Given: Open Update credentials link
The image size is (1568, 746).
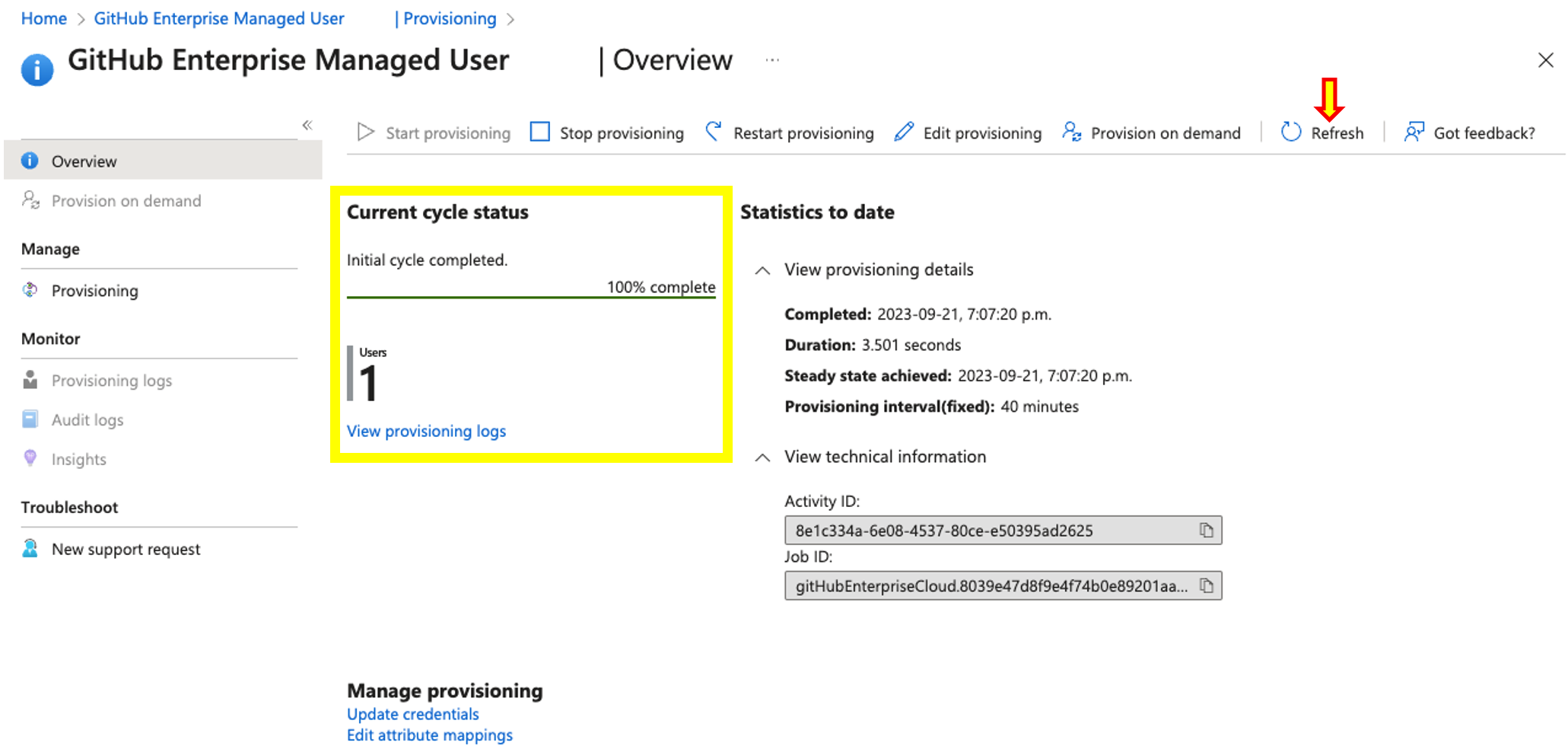Looking at the screenshot, I should (413, 714).
